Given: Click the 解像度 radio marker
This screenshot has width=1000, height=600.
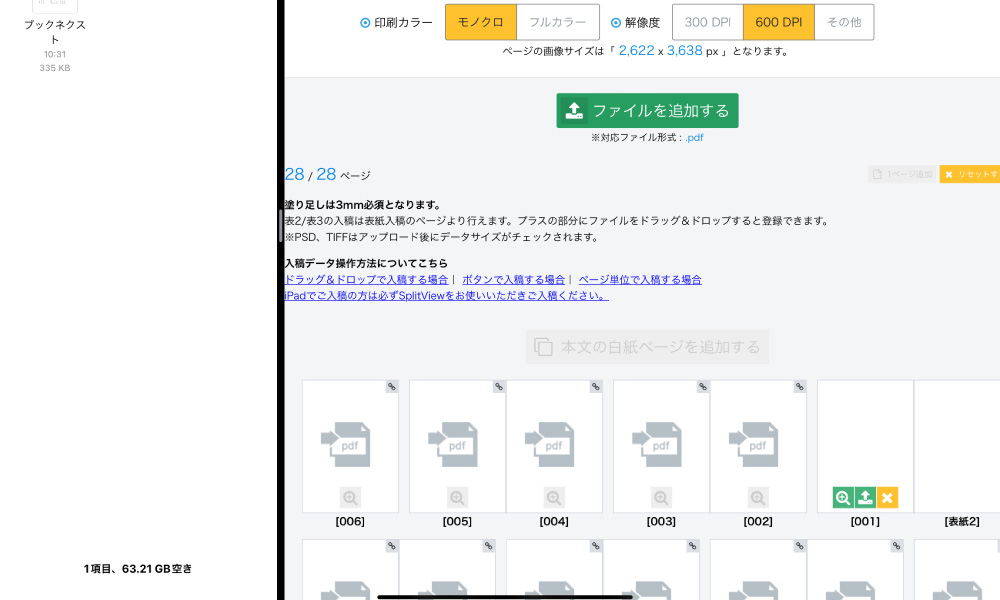Looking at the screenshot, I should click(x=616, y=23).
